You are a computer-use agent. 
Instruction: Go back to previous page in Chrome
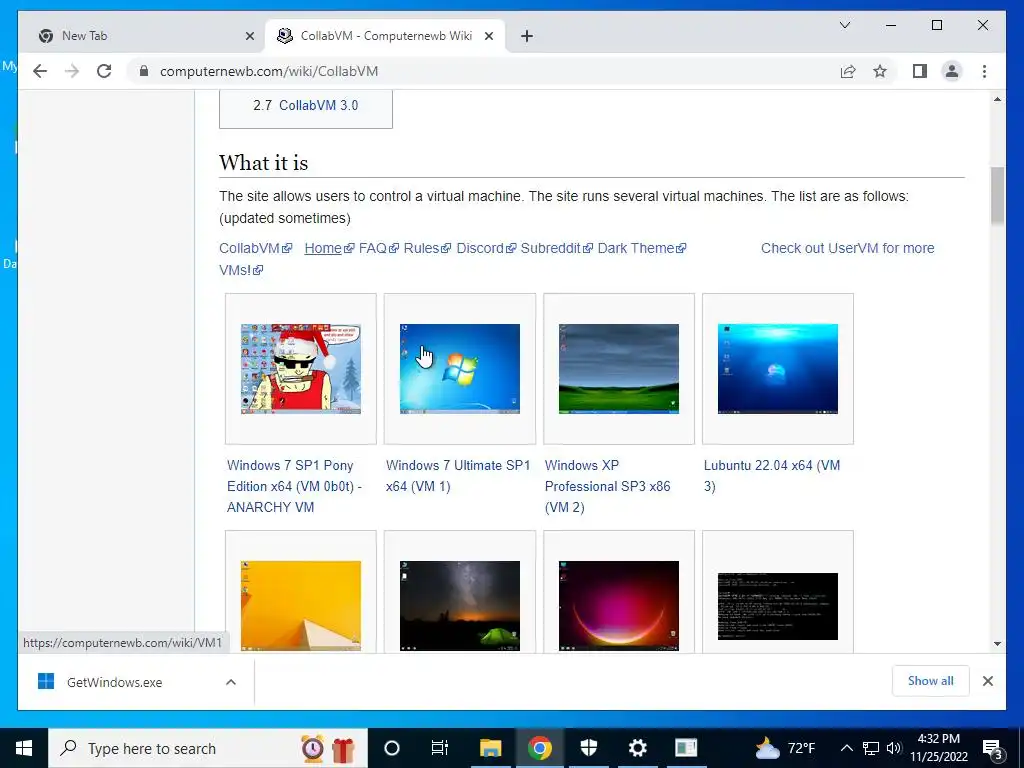pos(40,71)
